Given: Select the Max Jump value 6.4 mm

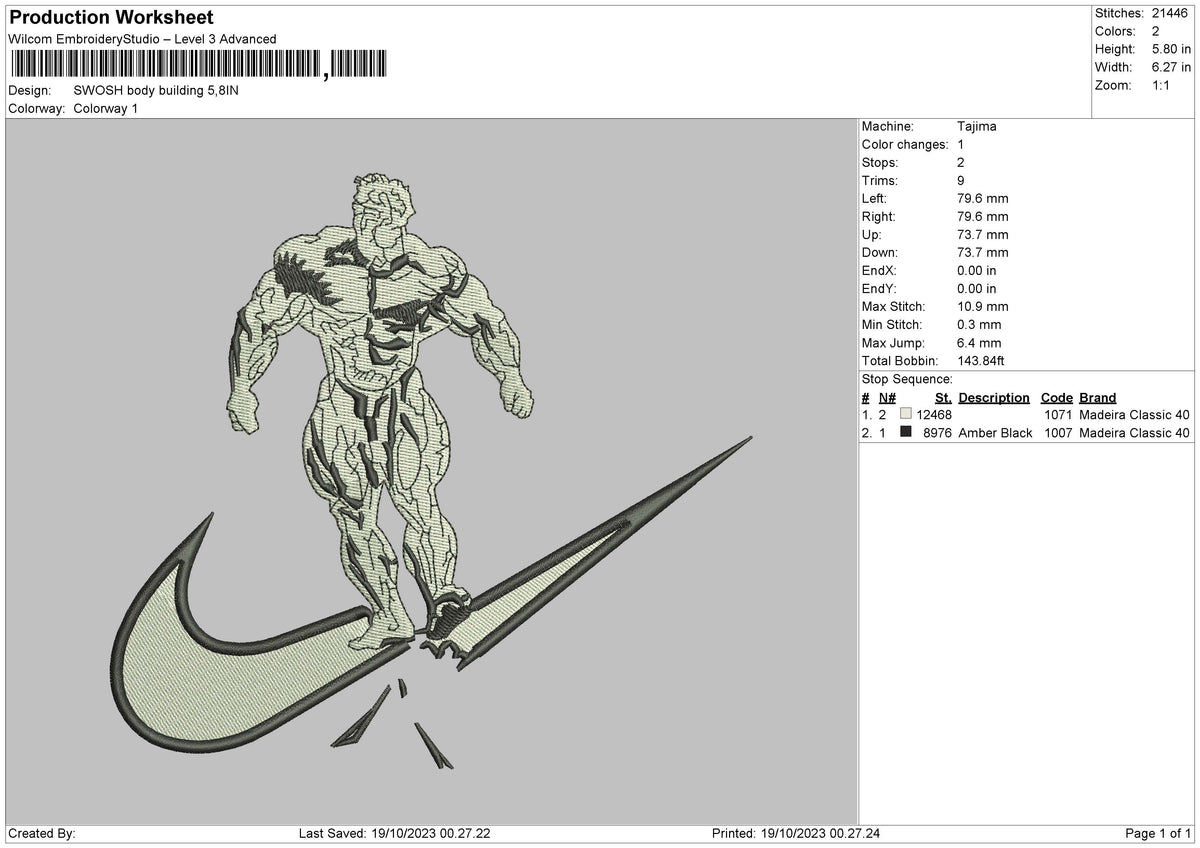Looking at the screenshot, I should [980, 343].
